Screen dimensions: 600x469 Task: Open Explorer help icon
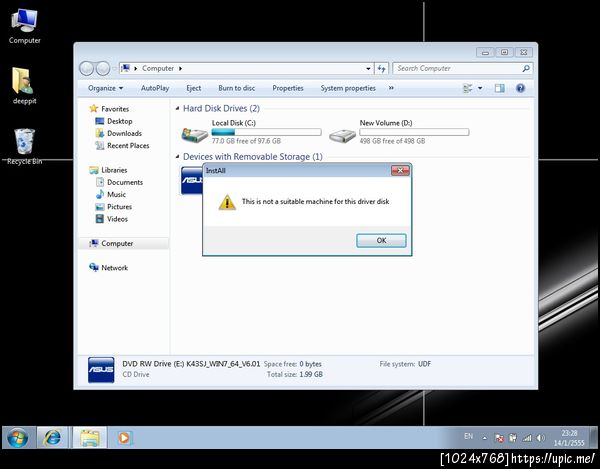tap(520, 88)
